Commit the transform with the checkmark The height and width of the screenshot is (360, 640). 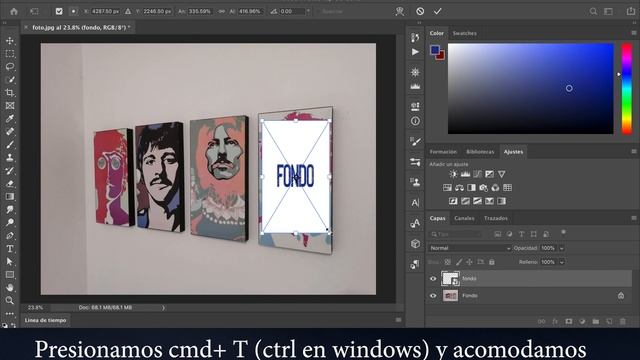(x=438, y=11)
